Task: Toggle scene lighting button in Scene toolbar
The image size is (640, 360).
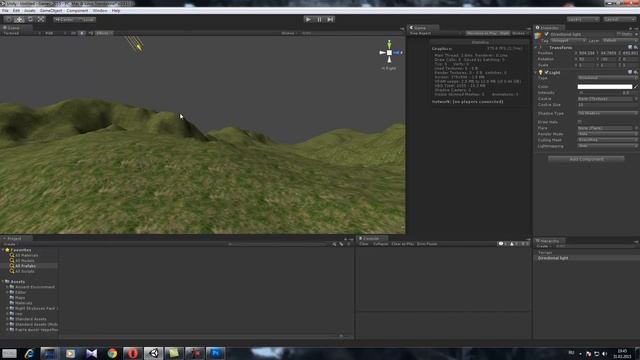Action: tap(82, 33)
